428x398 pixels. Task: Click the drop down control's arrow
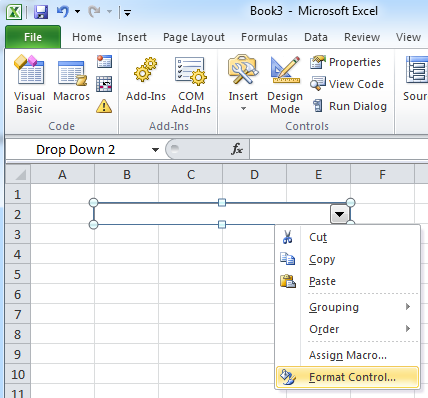point(339,214)
